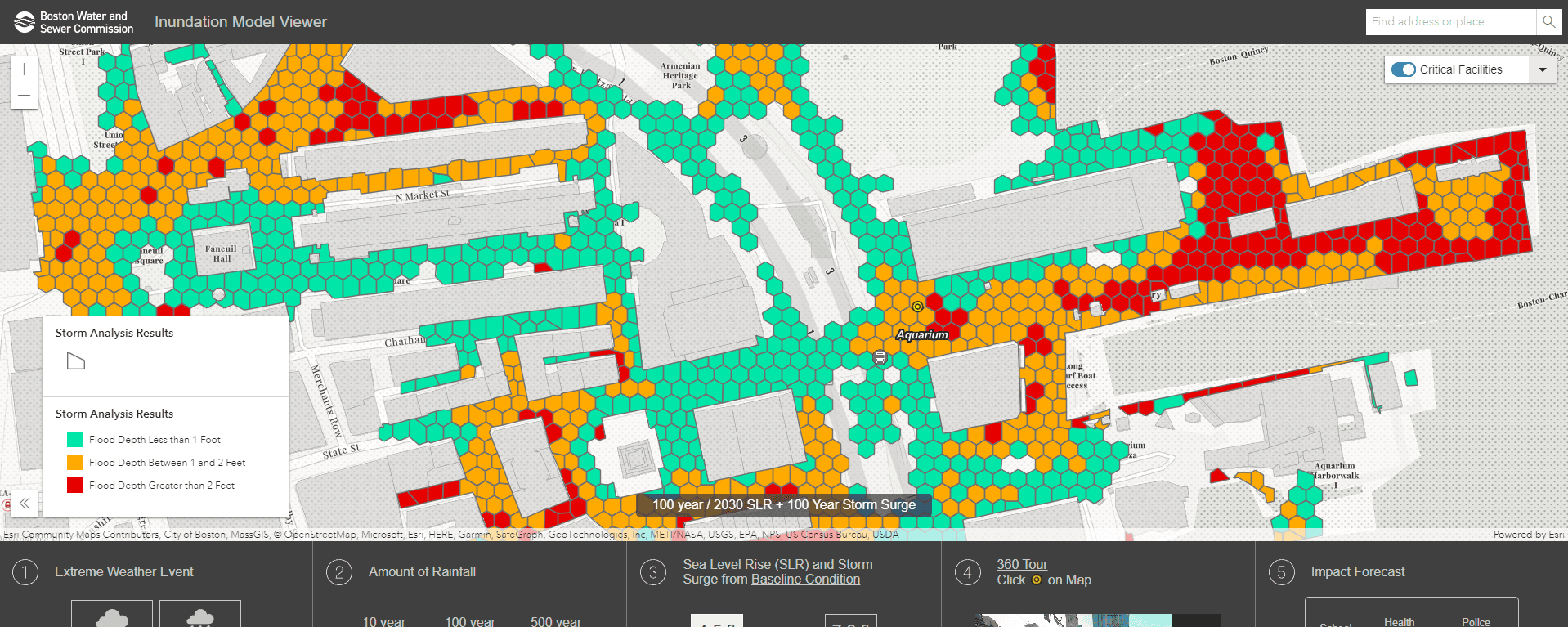This screenshot has height=627, width=1568.
Task: Click the red Flood Depth Greater than 2 Feet swatch
Action: [x=74, y=486]
